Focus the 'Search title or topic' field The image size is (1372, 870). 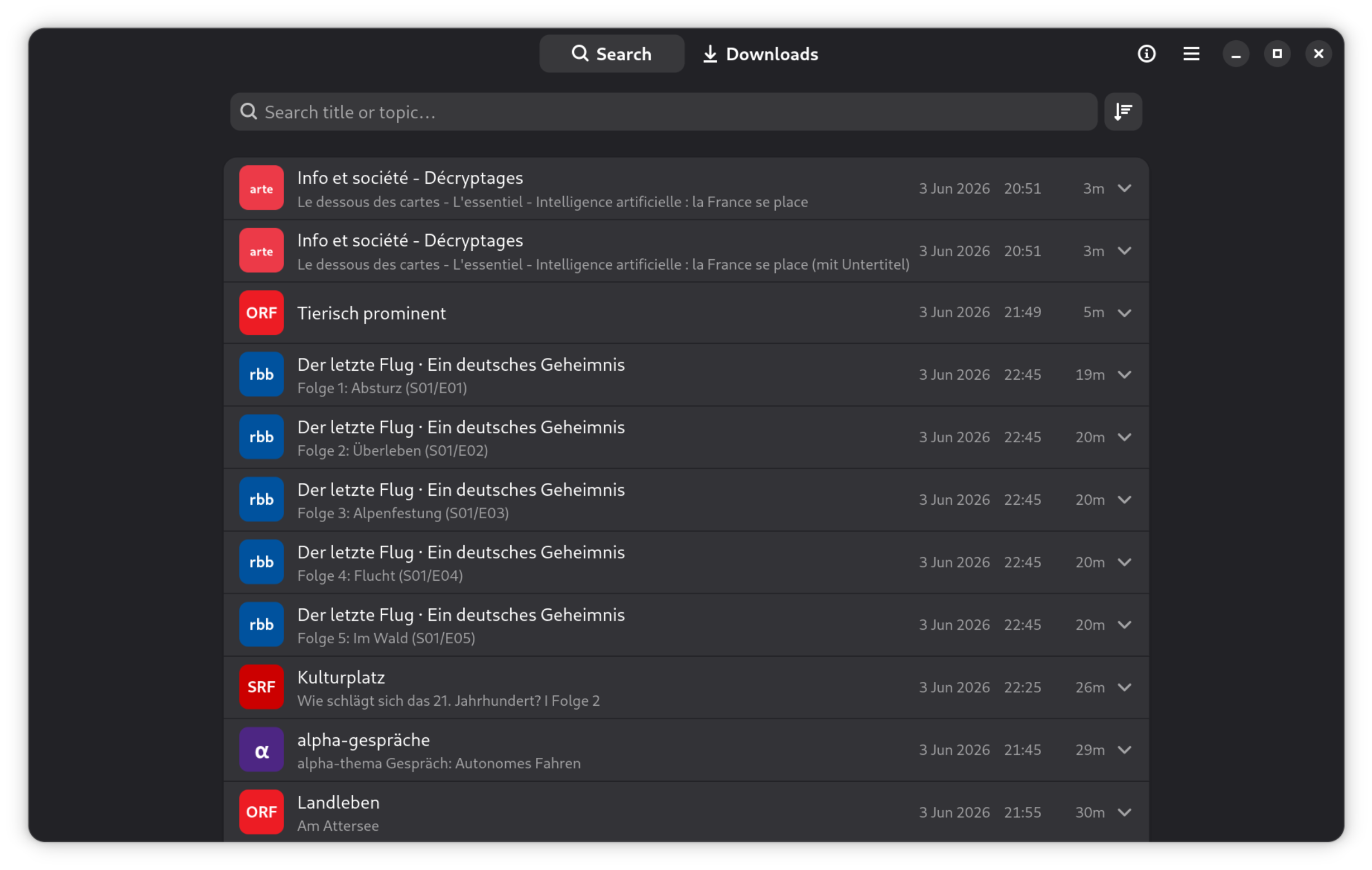pyautogui.click(x=663, y=112)
